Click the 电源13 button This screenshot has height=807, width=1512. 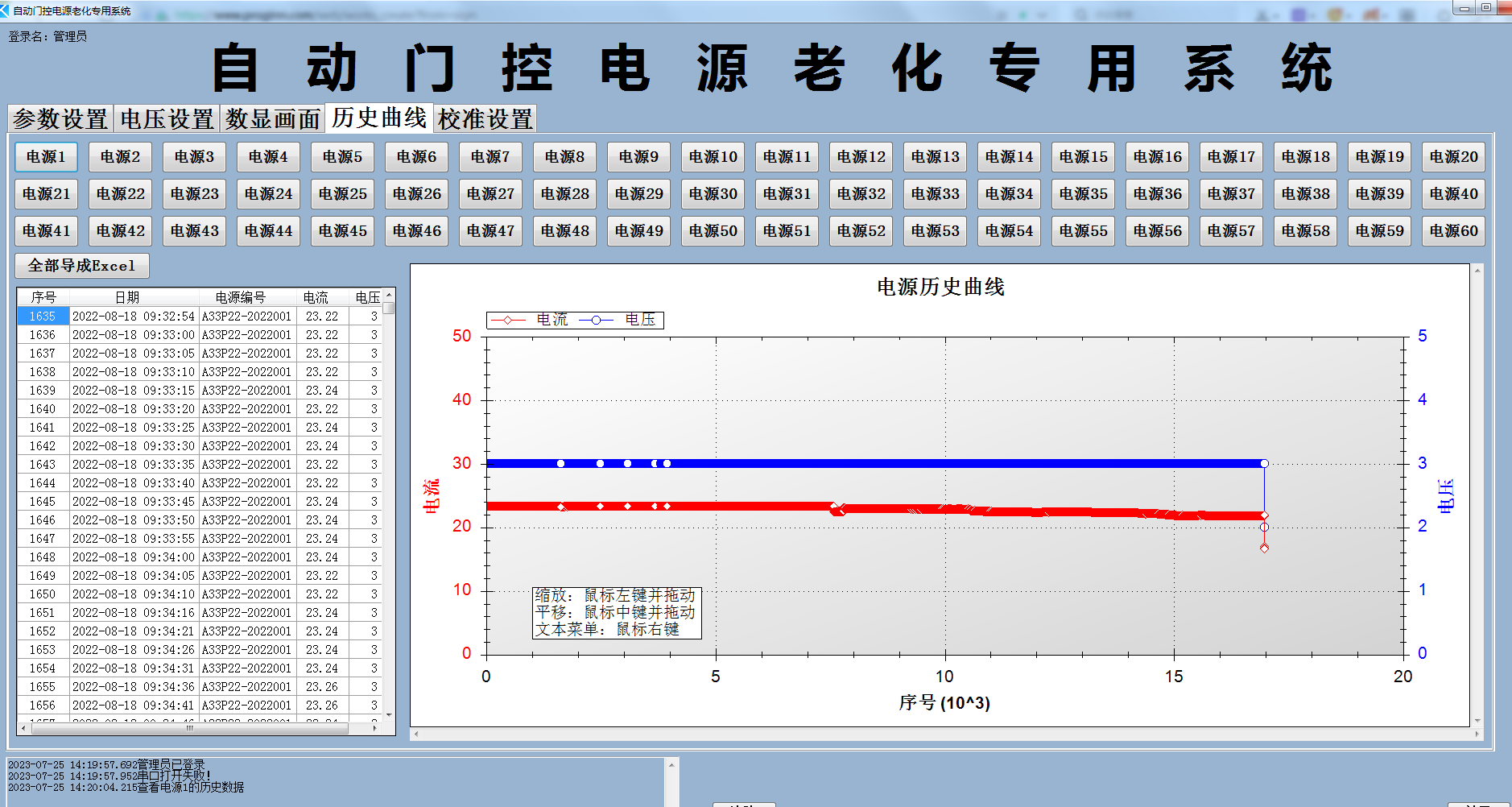(x=935, y=157)
